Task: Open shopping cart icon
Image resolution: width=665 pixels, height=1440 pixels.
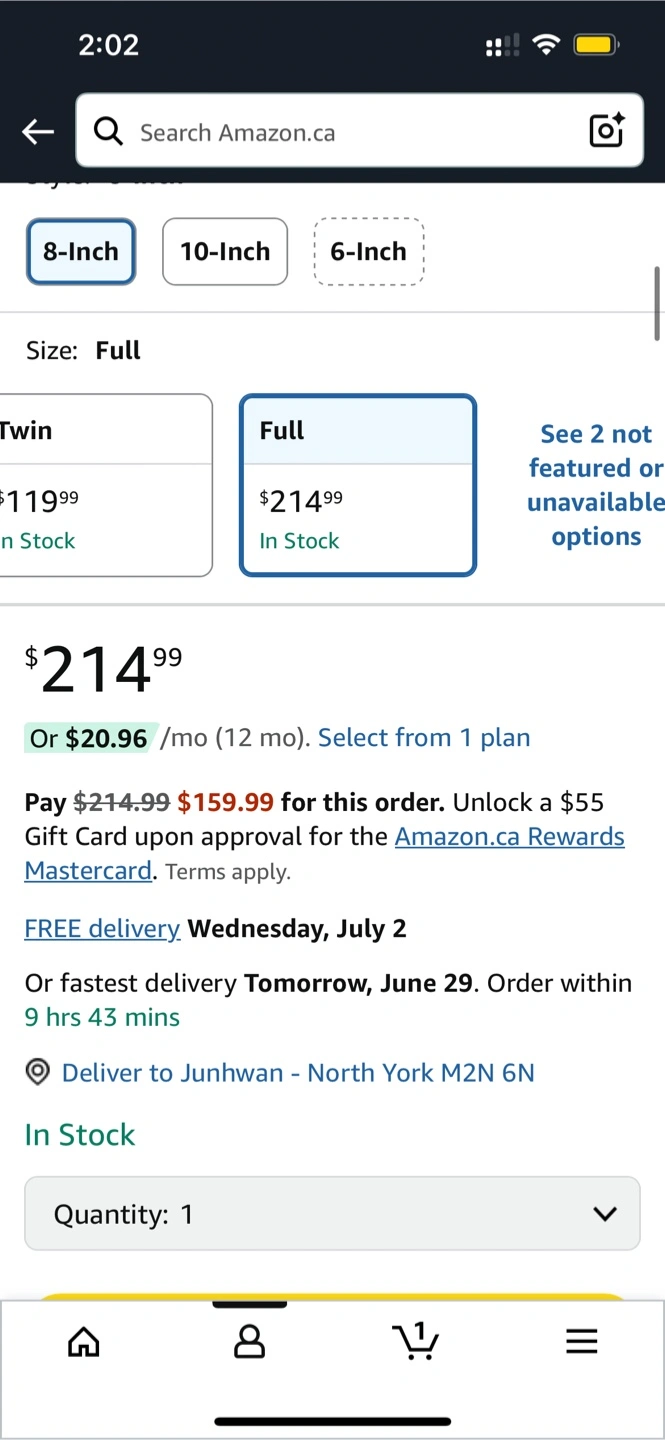Action: pyautogui.click(x=415, y=1340)
